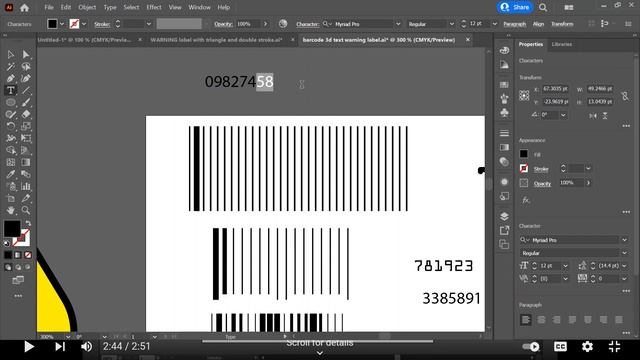Open the Window menu
640x360 pixels.
[x=199, y=7]
